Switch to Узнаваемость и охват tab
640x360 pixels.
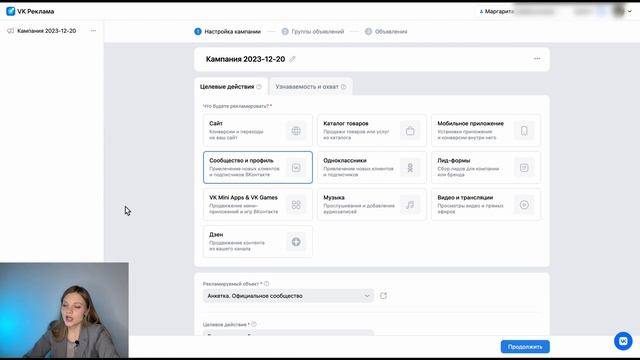click(x=311, y=87)
